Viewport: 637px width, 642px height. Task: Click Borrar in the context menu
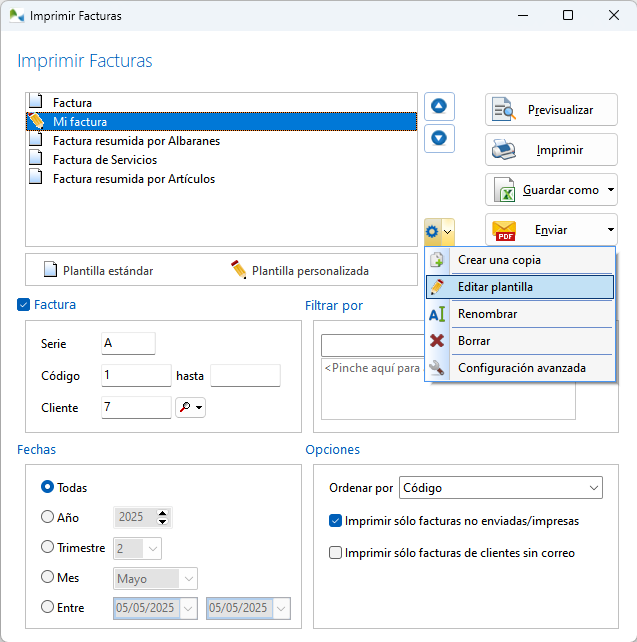(474, 341)
